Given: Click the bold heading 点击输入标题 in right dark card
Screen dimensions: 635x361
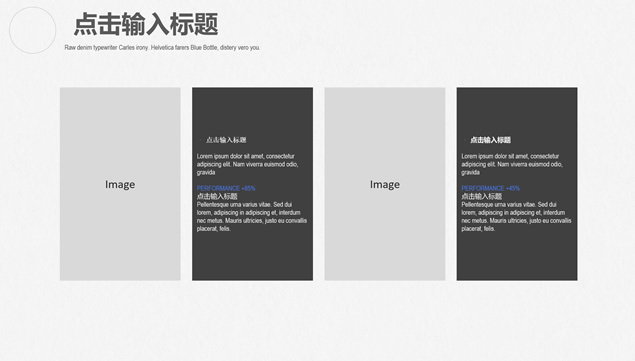Looking at the screenshot, I should 490,140.
